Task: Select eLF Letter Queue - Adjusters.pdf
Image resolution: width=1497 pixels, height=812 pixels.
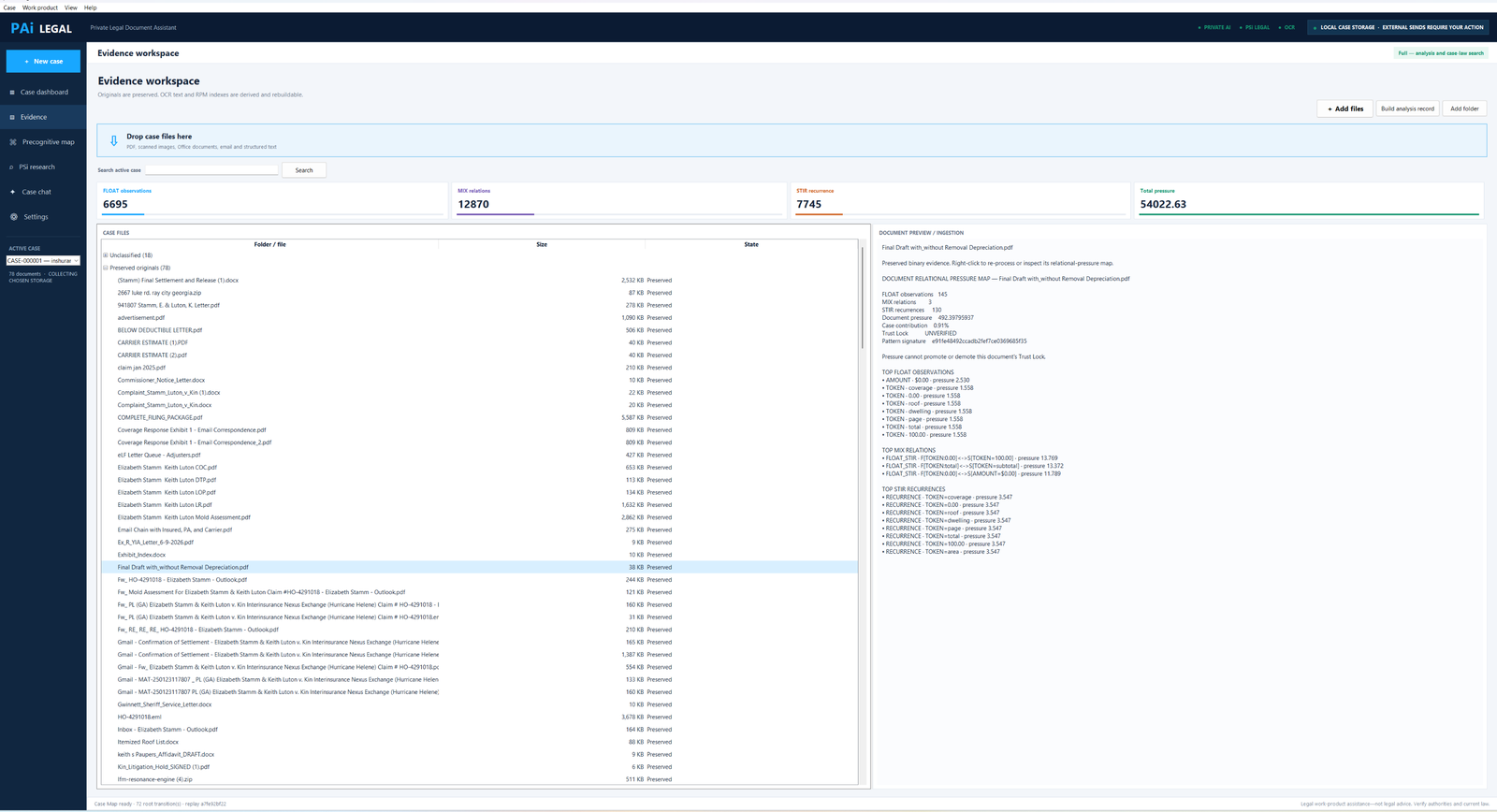Action: pos(479,455)
